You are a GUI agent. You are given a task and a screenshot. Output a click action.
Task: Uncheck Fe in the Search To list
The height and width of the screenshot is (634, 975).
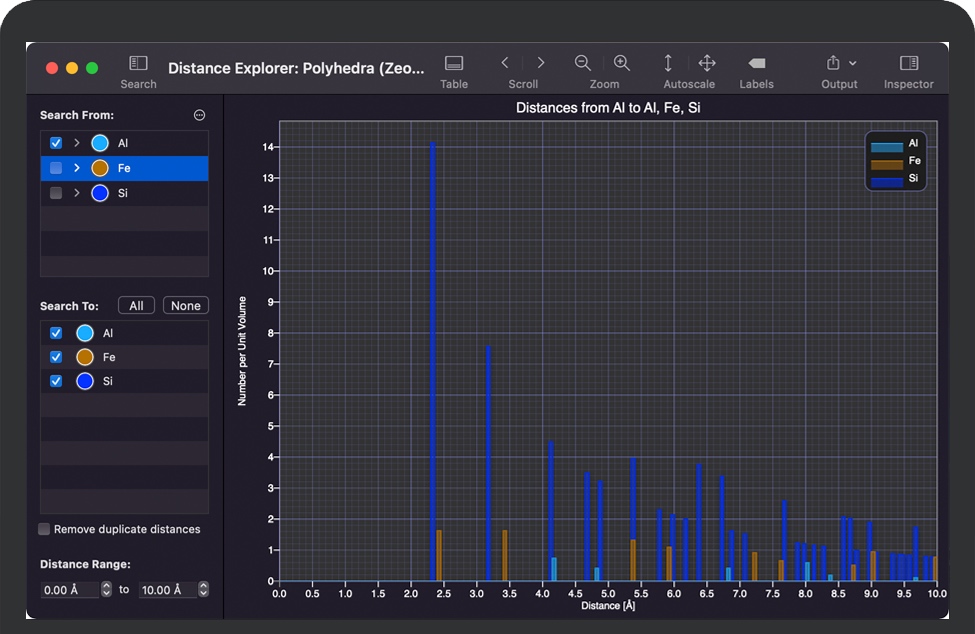pos(56,357)
